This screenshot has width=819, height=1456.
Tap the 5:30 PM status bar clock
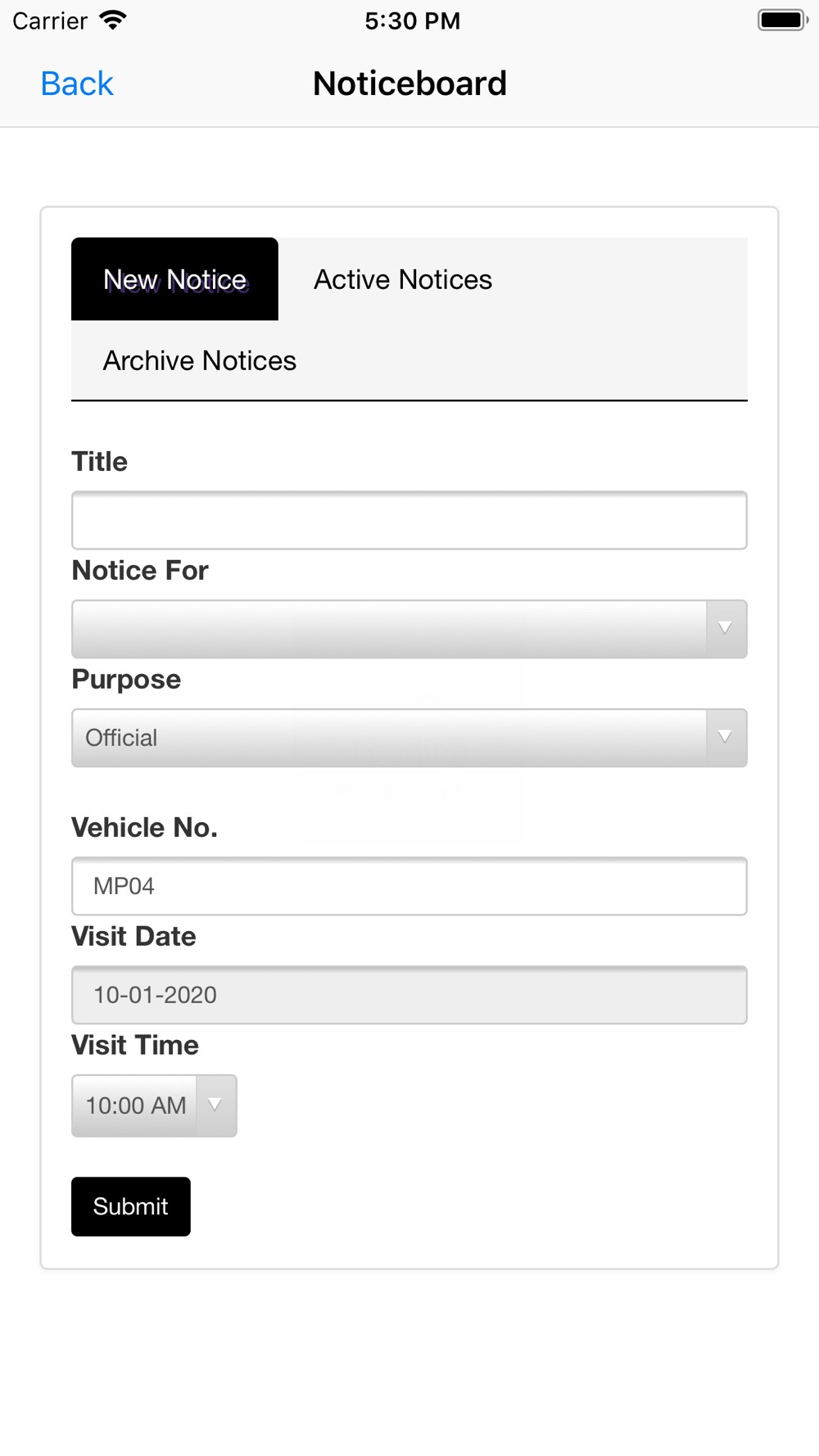pos(413,20)
